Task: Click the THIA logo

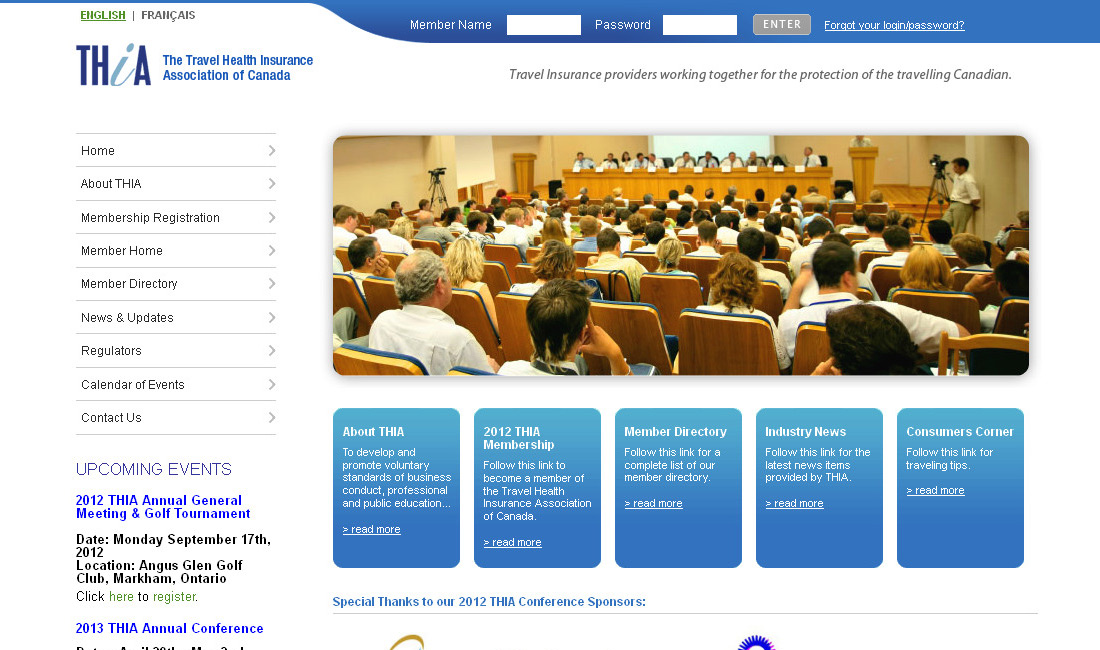Action: (114, 65)
